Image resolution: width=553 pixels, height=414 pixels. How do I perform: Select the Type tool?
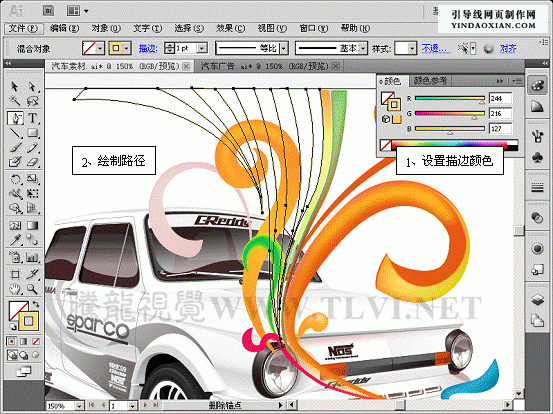(32, 118)
